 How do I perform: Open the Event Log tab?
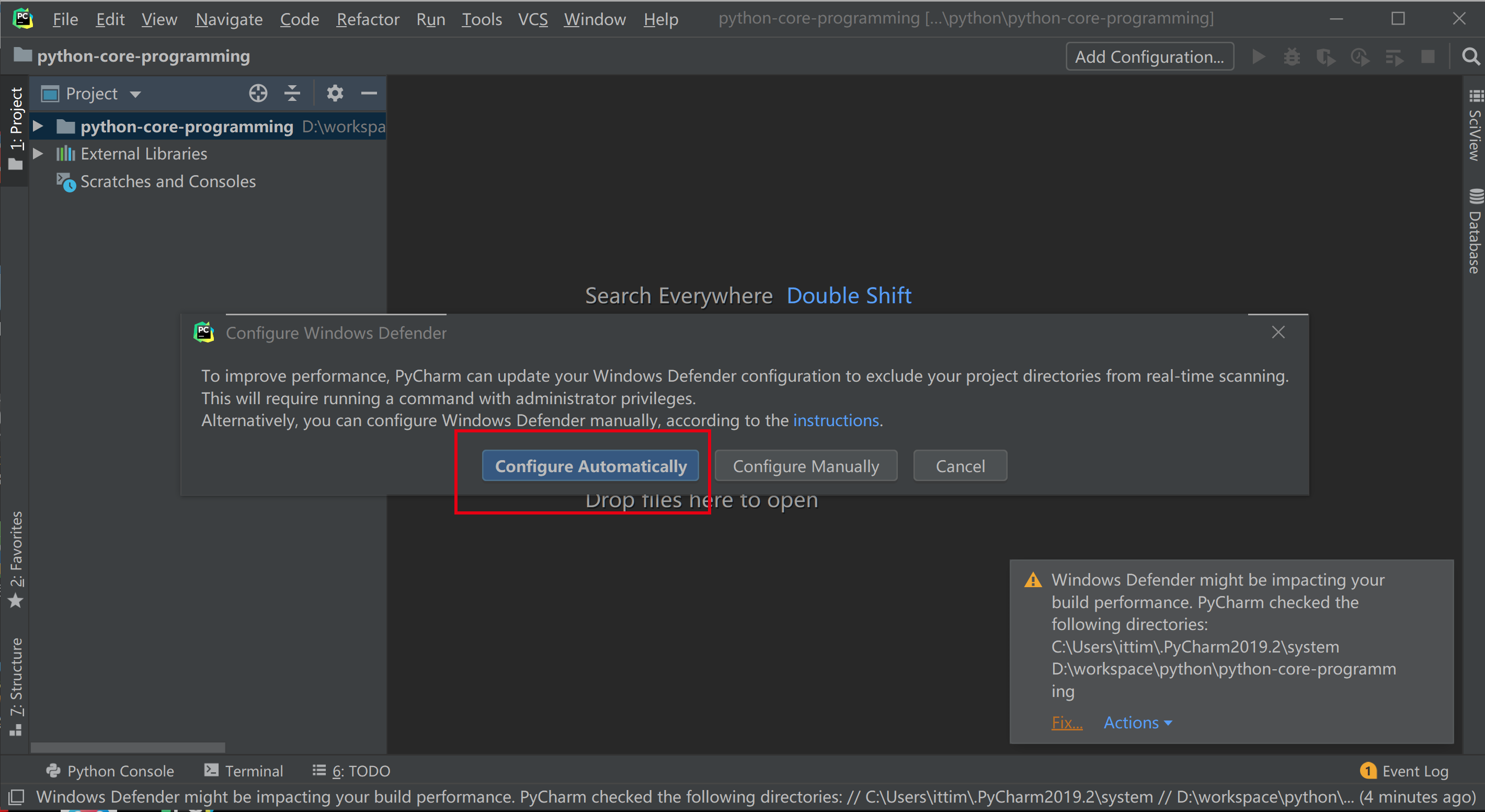pos(1404,771)
